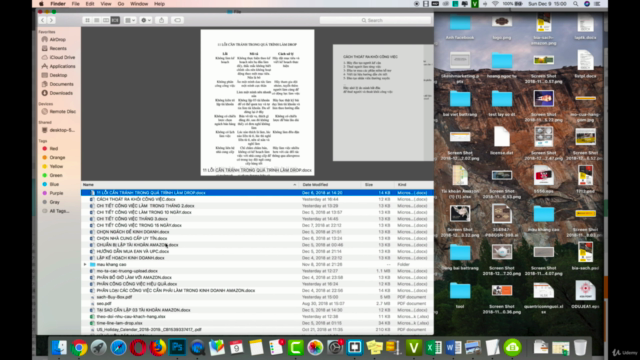Switch Finder to list view

(96, 20)
